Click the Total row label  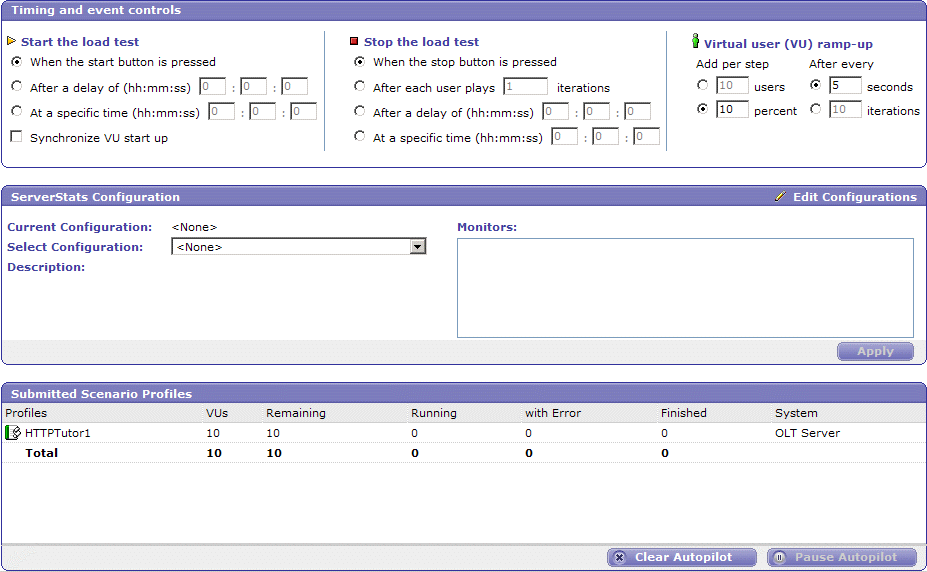tap(41, 453)
